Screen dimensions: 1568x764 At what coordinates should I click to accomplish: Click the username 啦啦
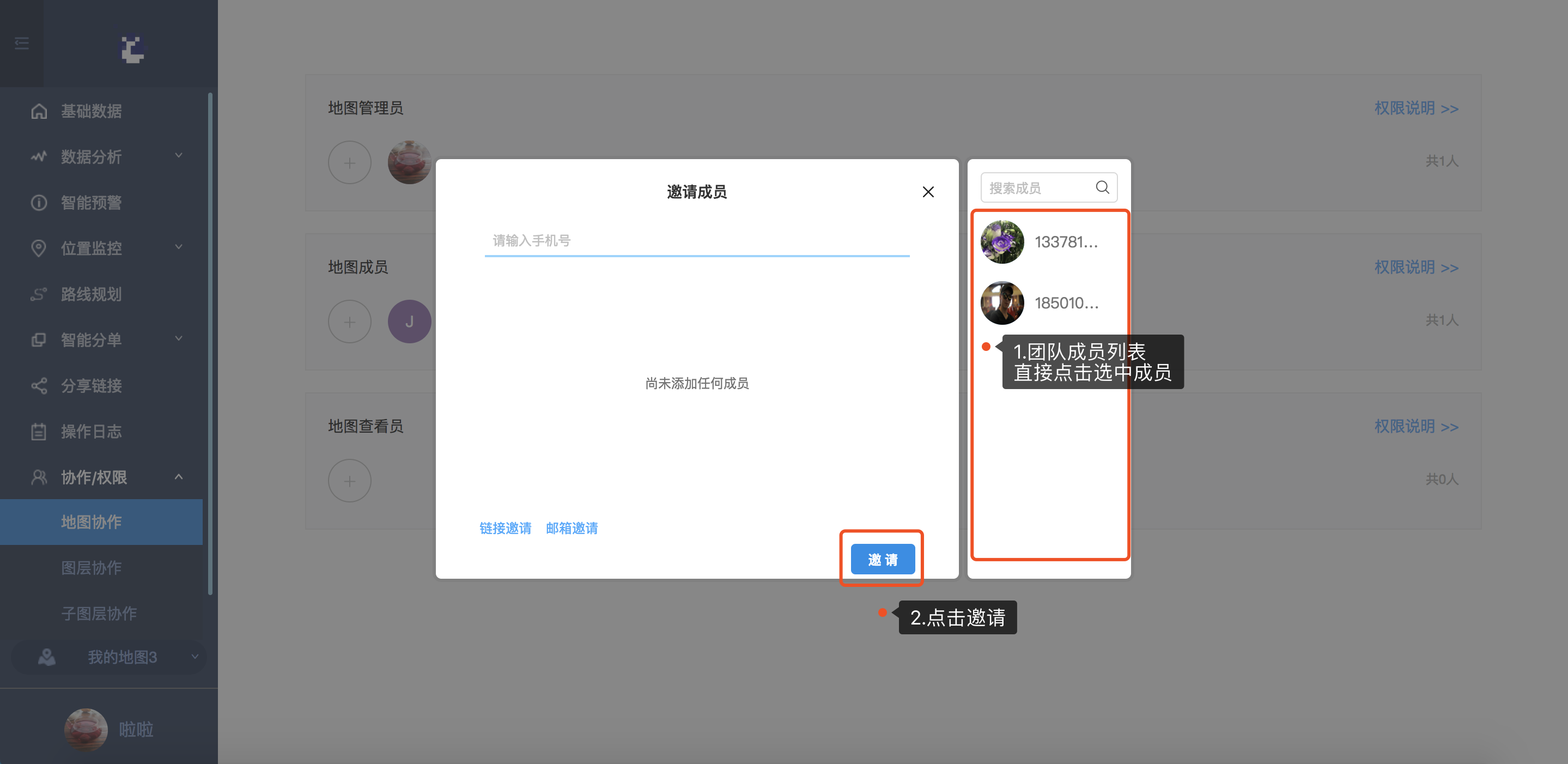click(x=136, y=729)
